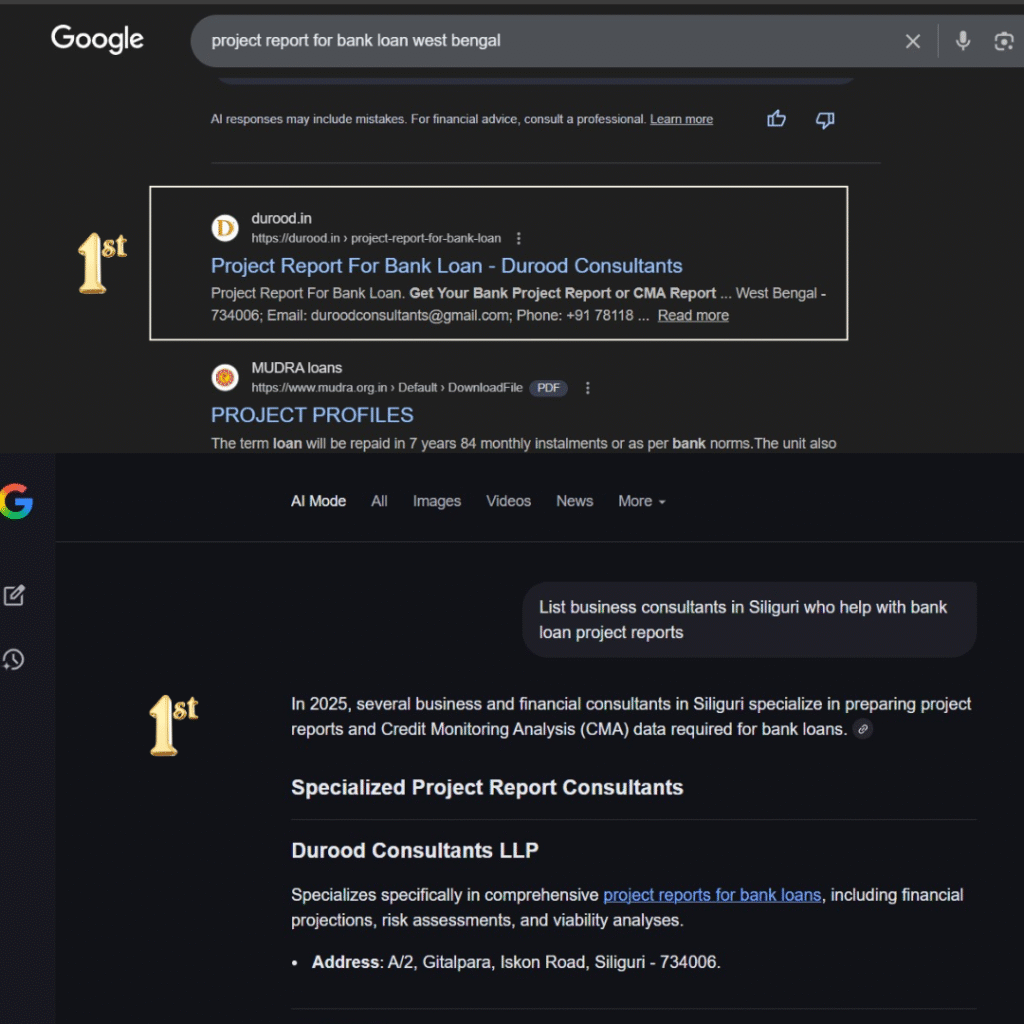1024x1024 pixels.
Task: Open Google Lens image search icon
Action: coord(1003,41)
